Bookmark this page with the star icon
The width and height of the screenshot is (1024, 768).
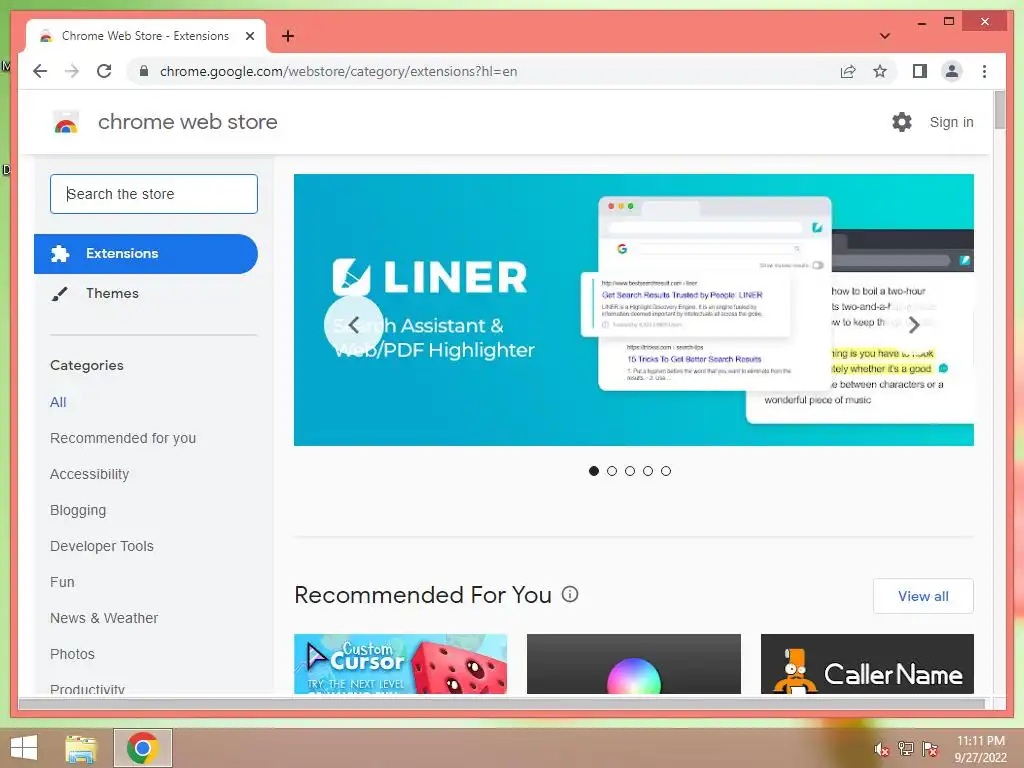880,71
